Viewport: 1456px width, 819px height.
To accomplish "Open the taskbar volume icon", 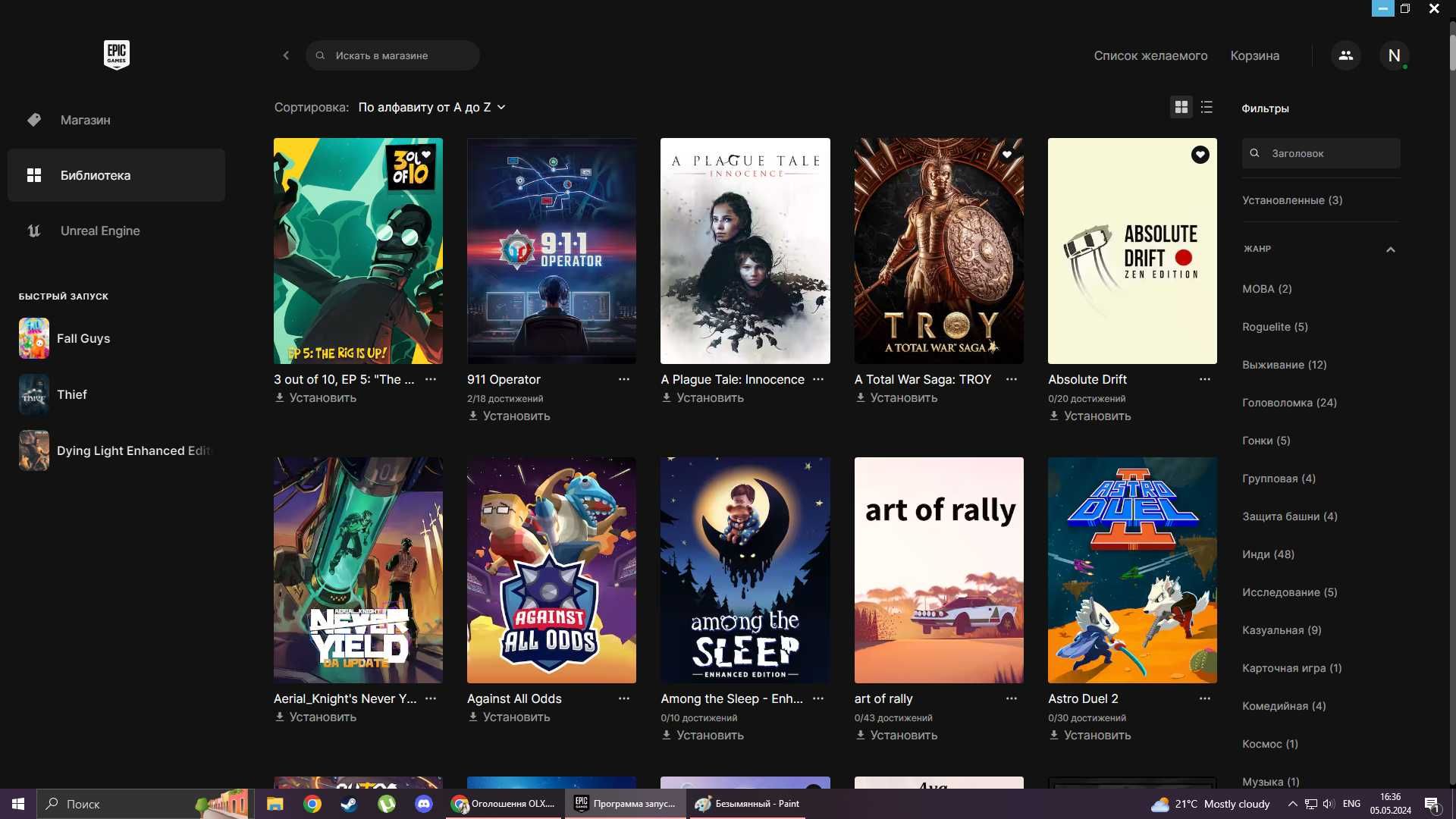I will (1328, 804).
